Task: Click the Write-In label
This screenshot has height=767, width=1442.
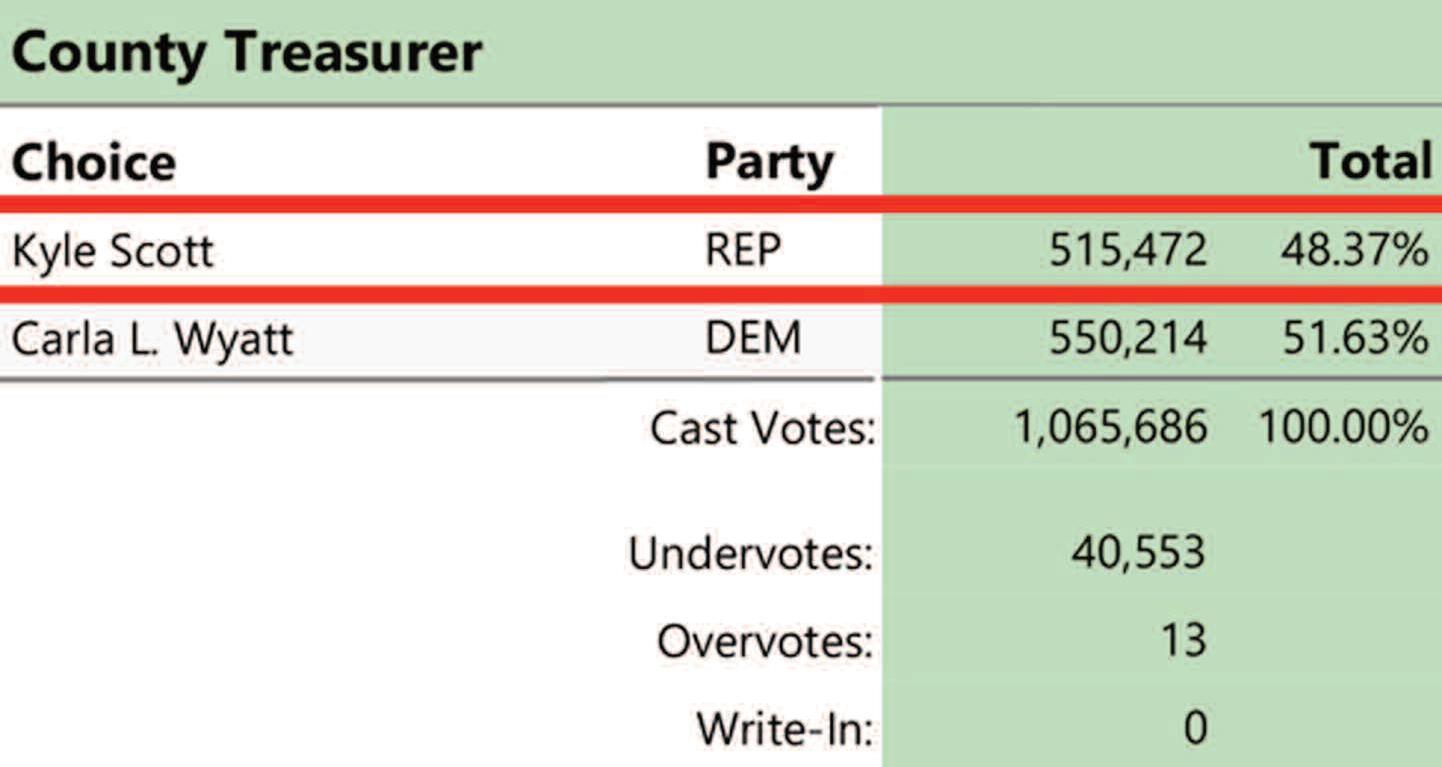Action: [785, 729]
